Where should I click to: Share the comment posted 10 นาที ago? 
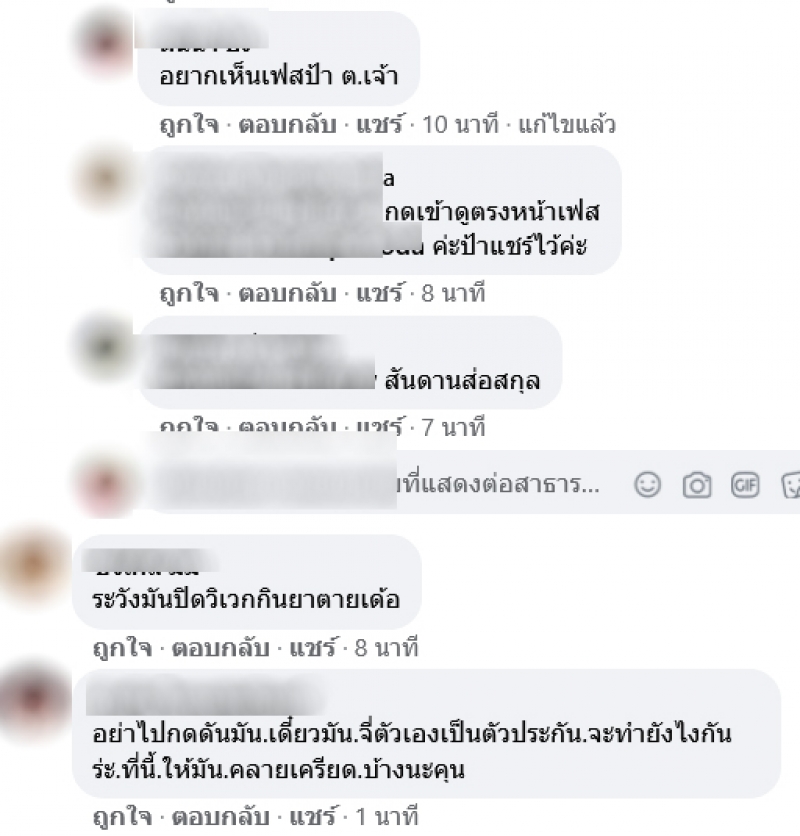point(380,124)
